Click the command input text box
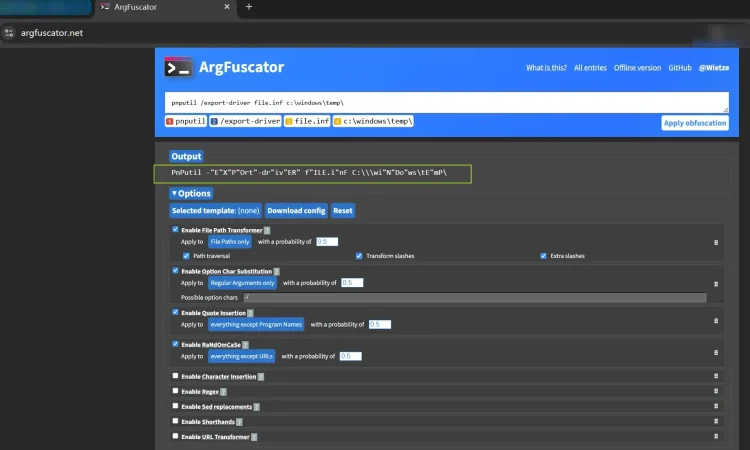This screenshot has width=750, height=450. pos(447,103)
